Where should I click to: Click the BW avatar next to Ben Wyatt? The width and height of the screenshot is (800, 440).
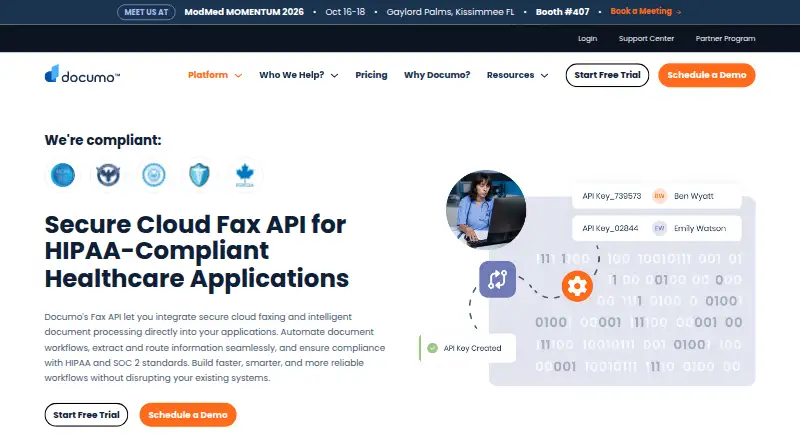coord(659,196)
